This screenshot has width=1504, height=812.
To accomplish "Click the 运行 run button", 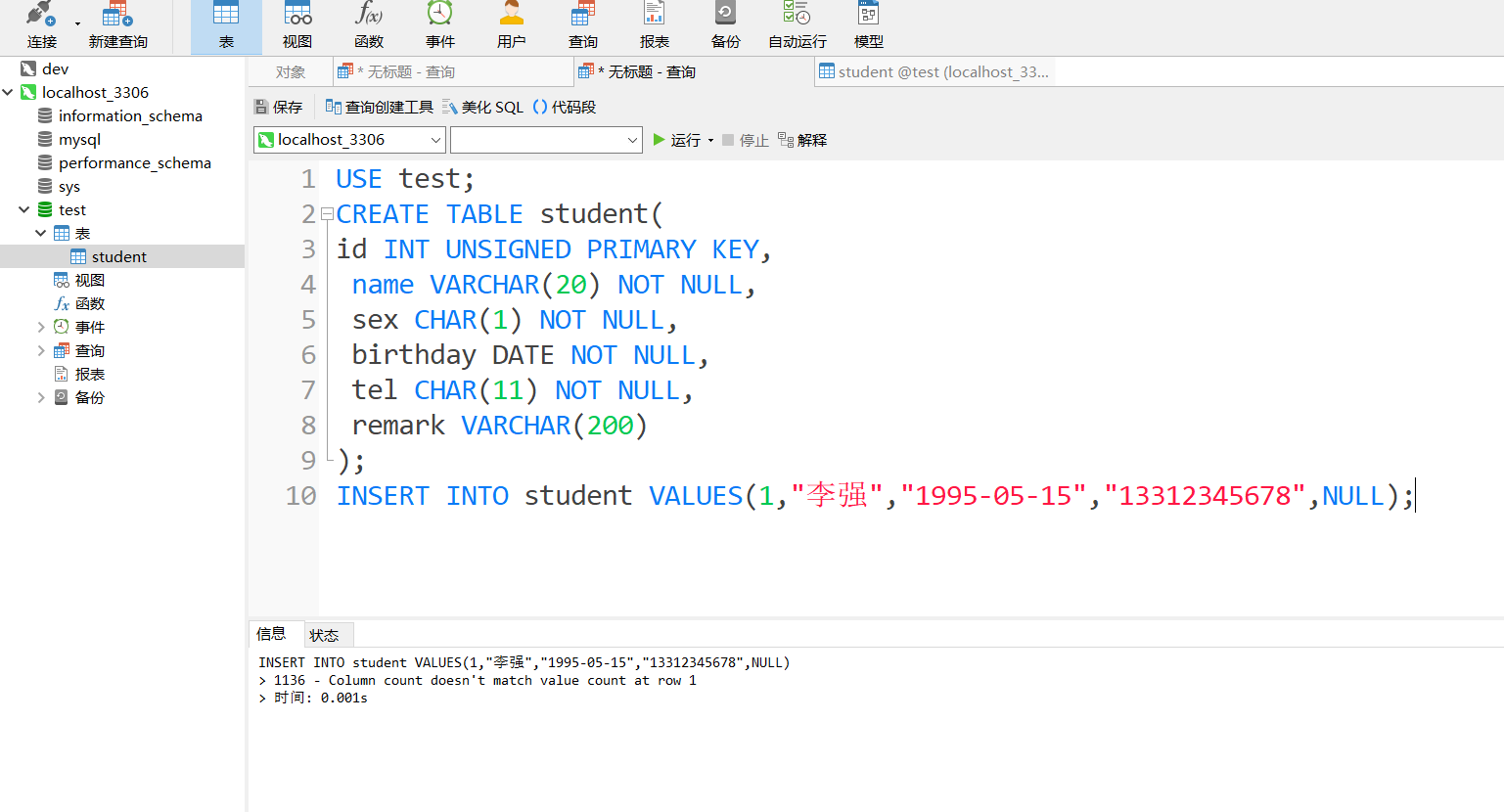I will (676, 140).
